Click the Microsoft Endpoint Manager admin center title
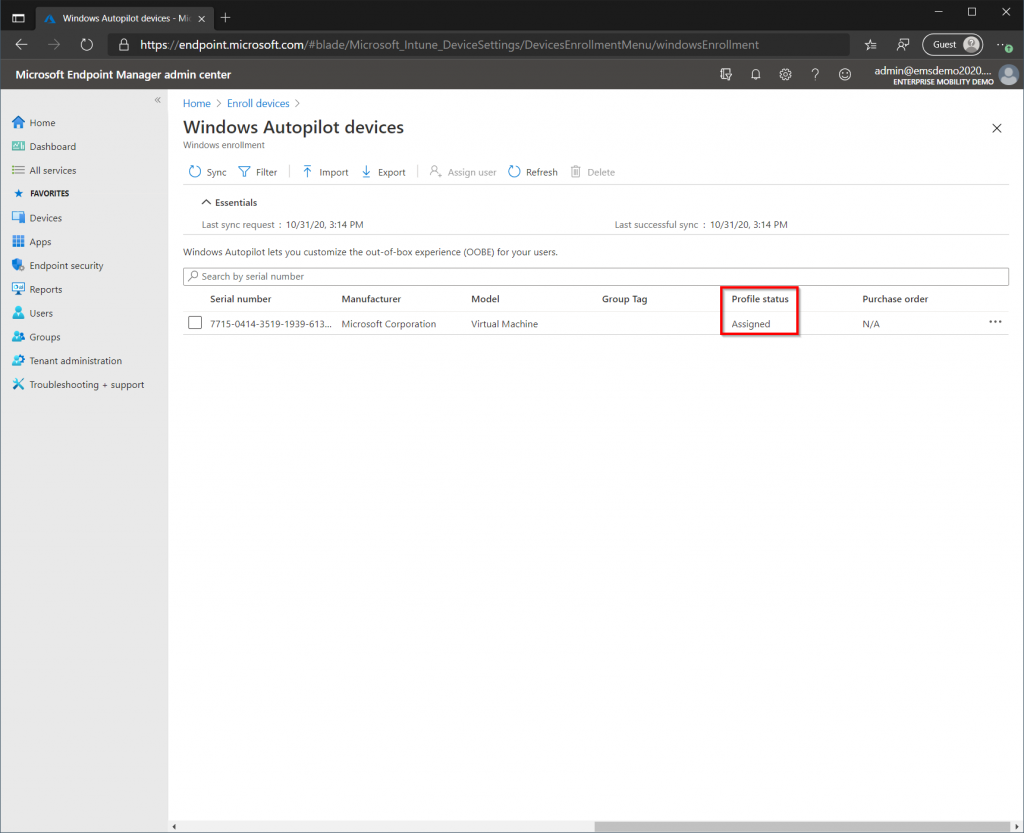1024x833 pixels. point(123,74)
